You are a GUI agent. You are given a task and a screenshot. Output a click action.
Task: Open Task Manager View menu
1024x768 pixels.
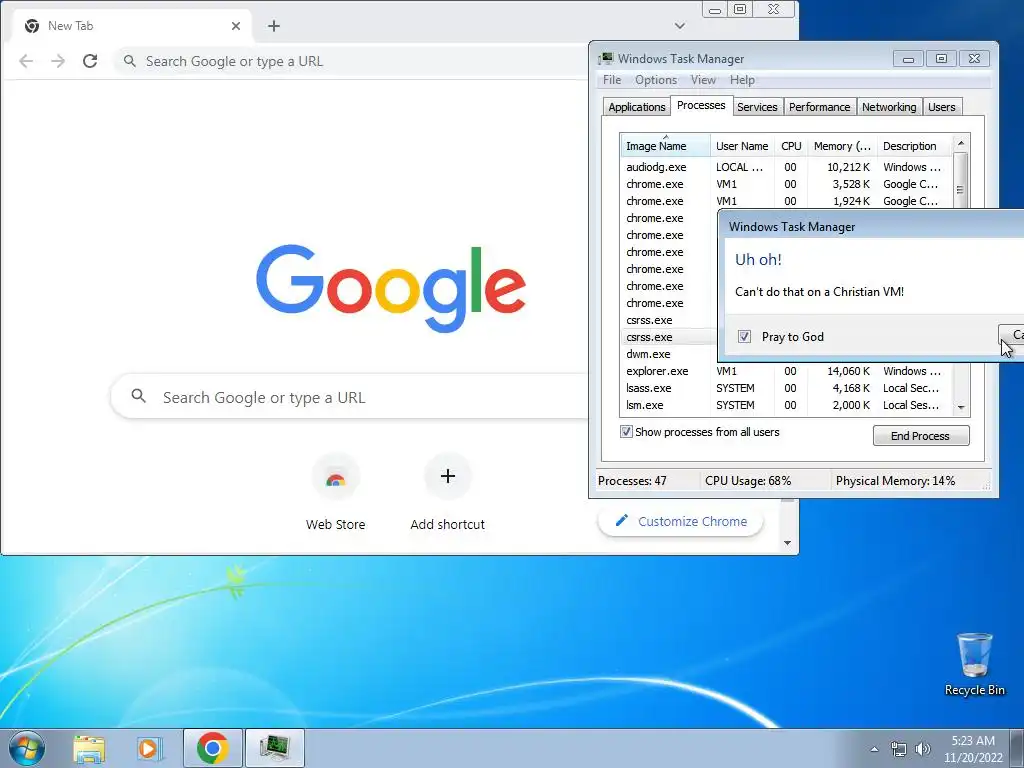703,80
